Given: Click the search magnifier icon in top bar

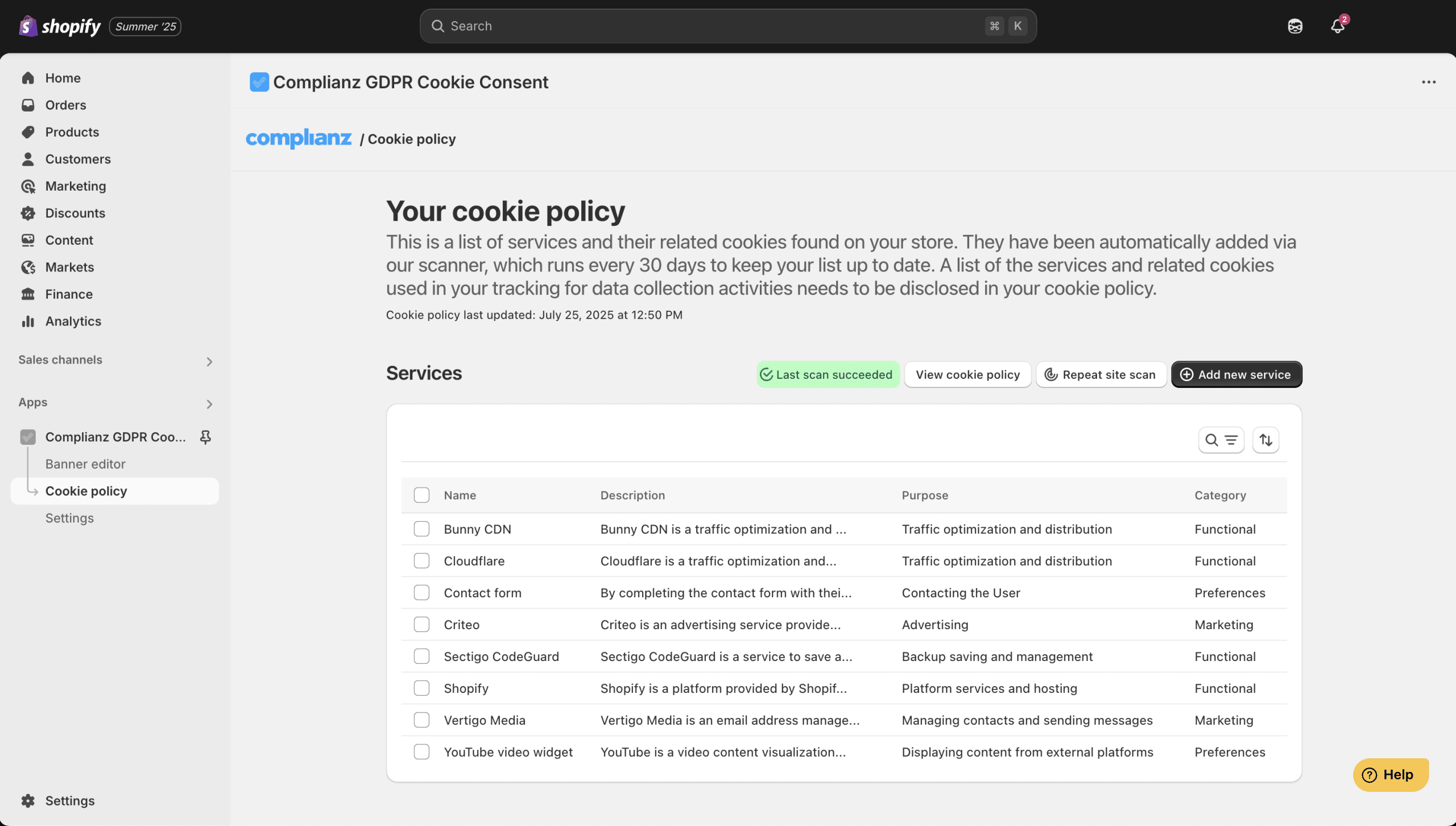Looking at the screenshot, I should coord(437,26).
